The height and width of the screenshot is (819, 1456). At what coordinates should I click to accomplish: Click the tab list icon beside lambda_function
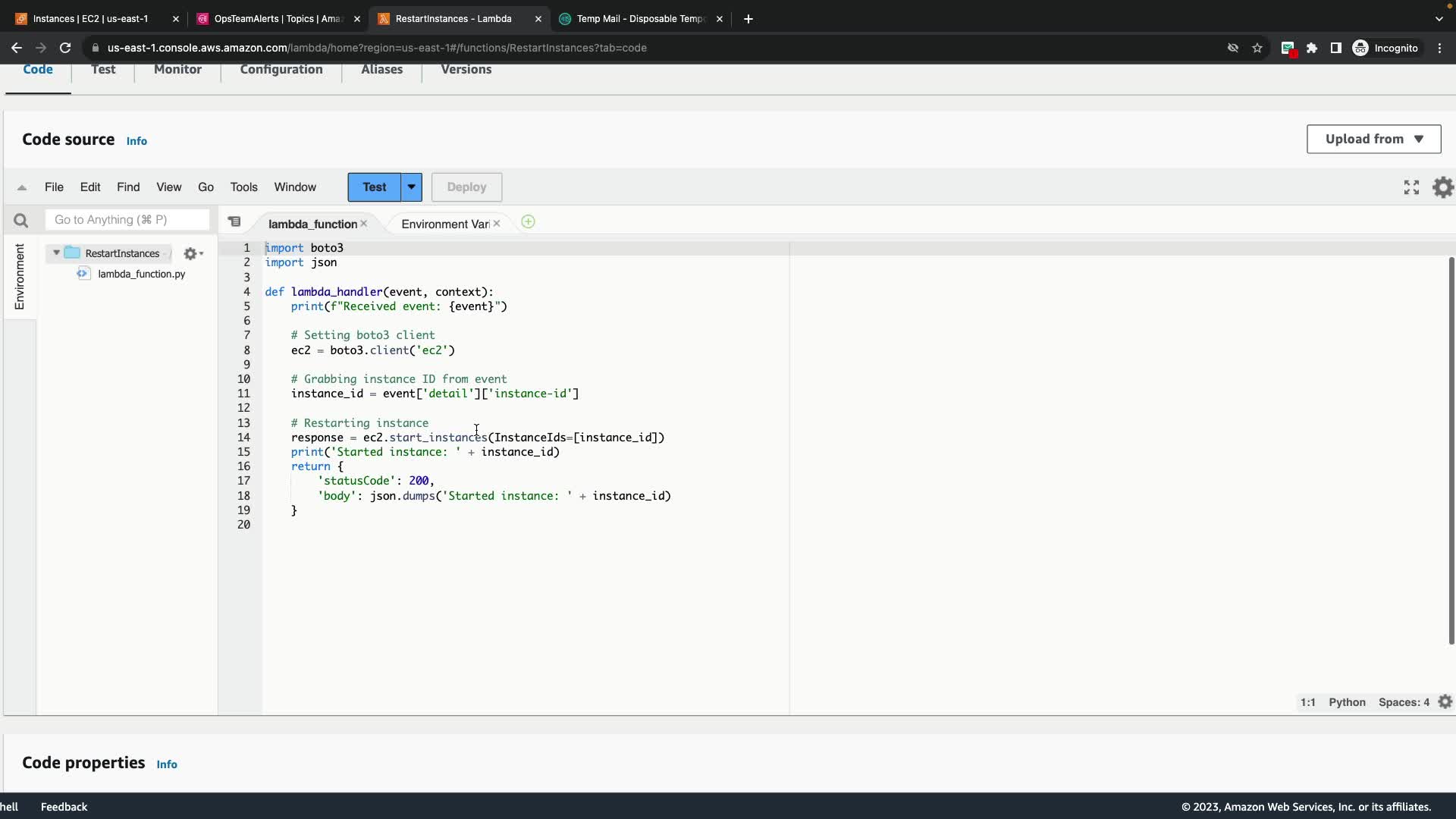pyautogui.click(x=234, y=222)
